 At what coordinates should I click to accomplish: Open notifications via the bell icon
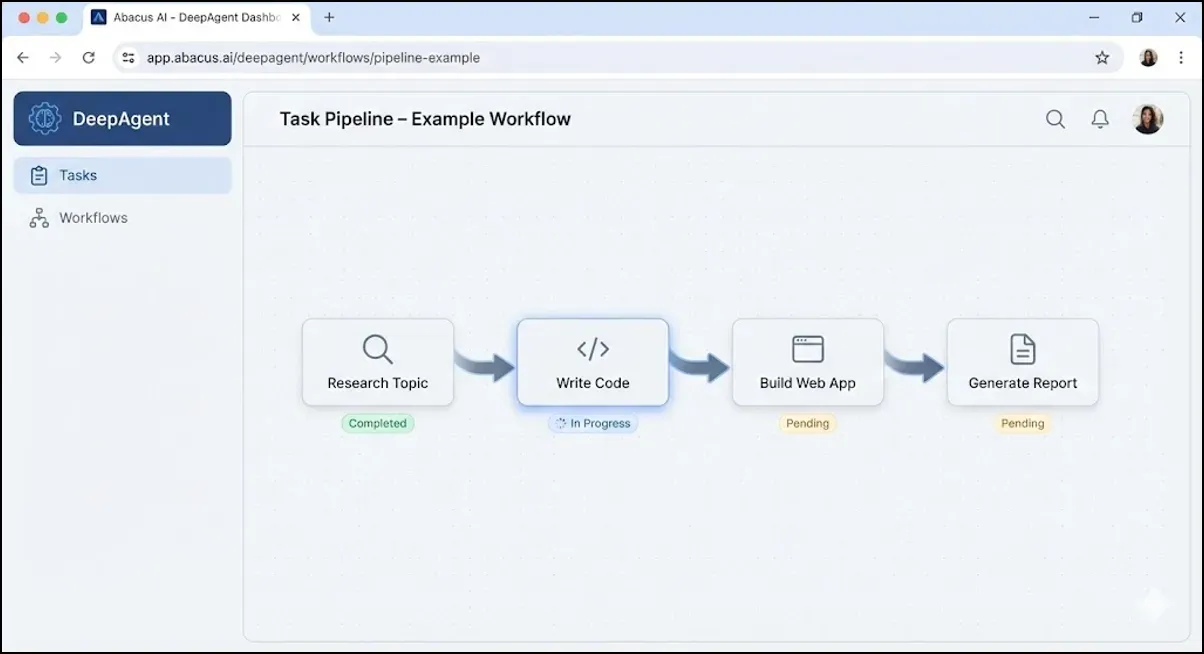tap(1099, 118)
